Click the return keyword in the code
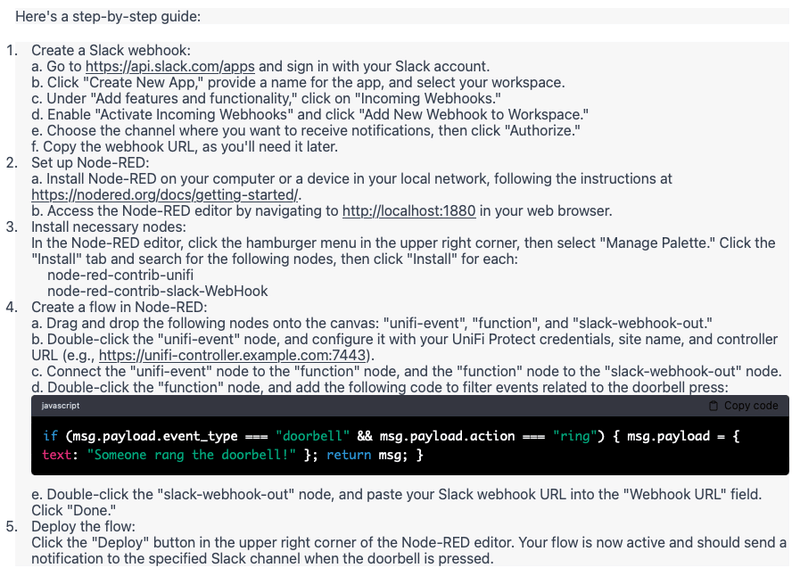Image resolution: width=800 pixels, height=568 pixels. (x=348, y=455)
